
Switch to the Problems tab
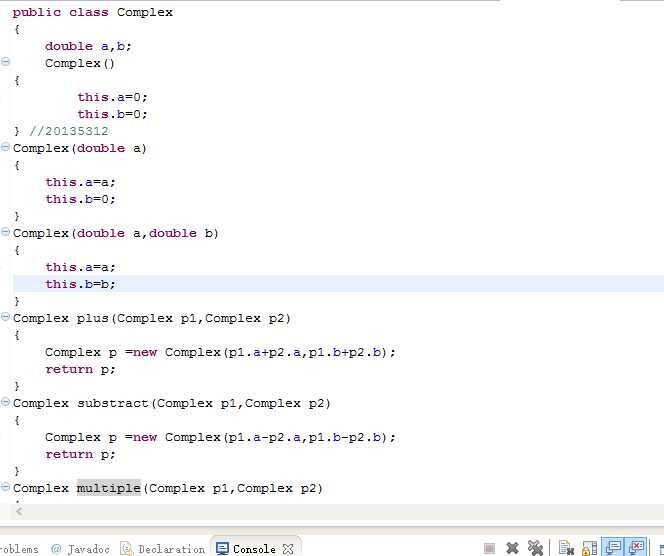click(x=19, y=549)
